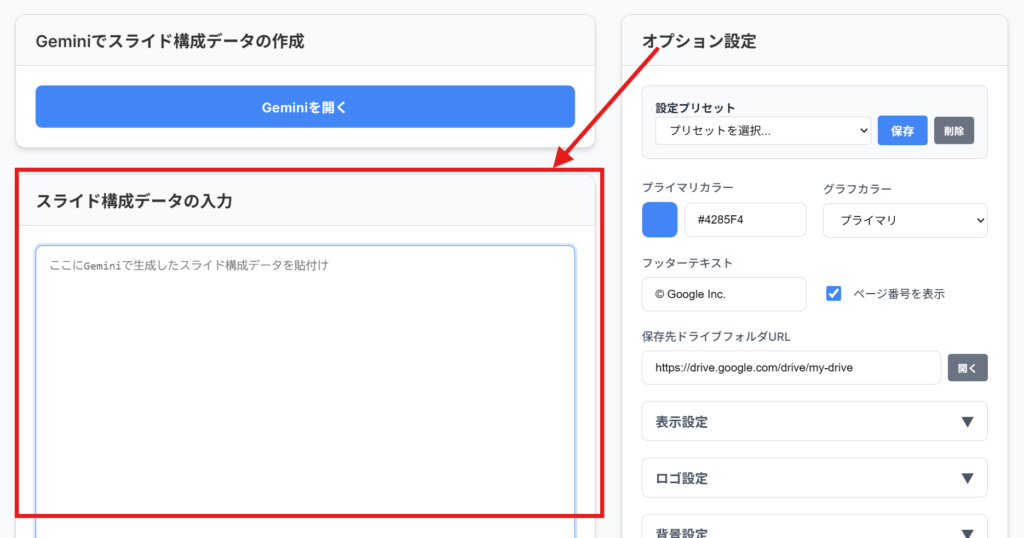Screen dimensions: 1024x538
Task: Open the blue プライマリカラー swatch
Action: pos(659,220)
